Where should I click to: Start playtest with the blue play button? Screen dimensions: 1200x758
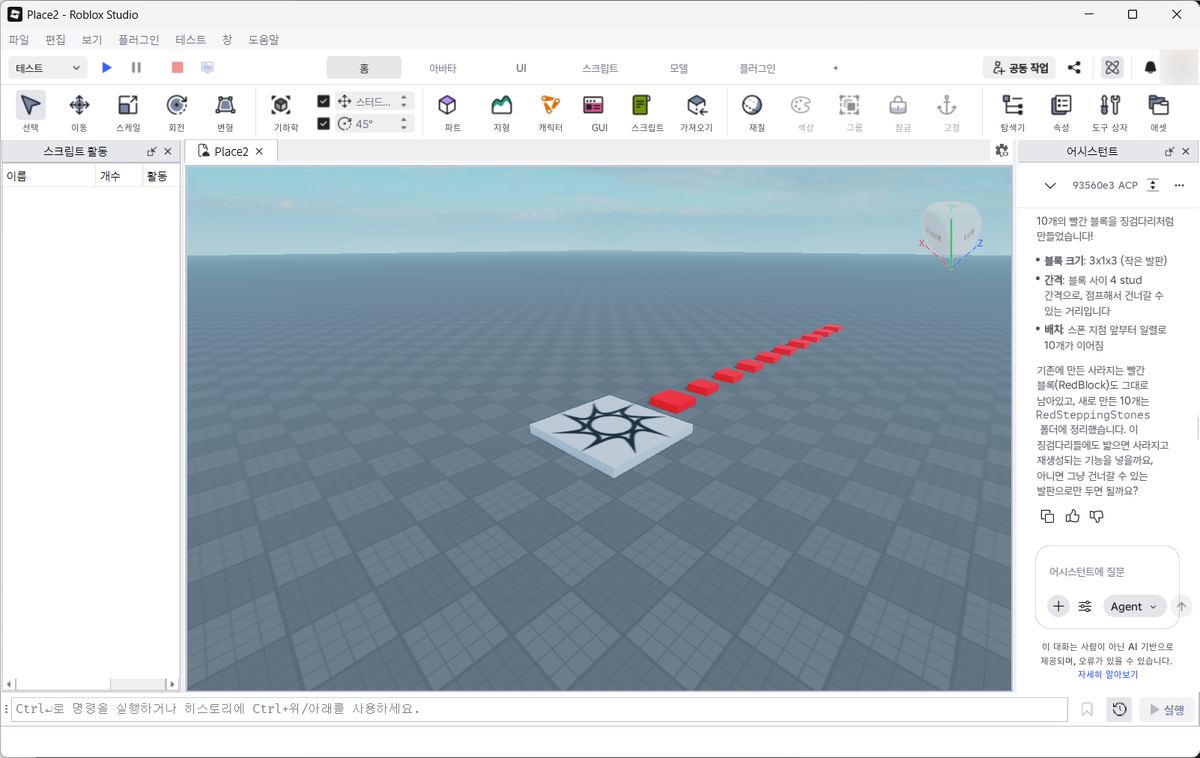click(x=107, y=67)
